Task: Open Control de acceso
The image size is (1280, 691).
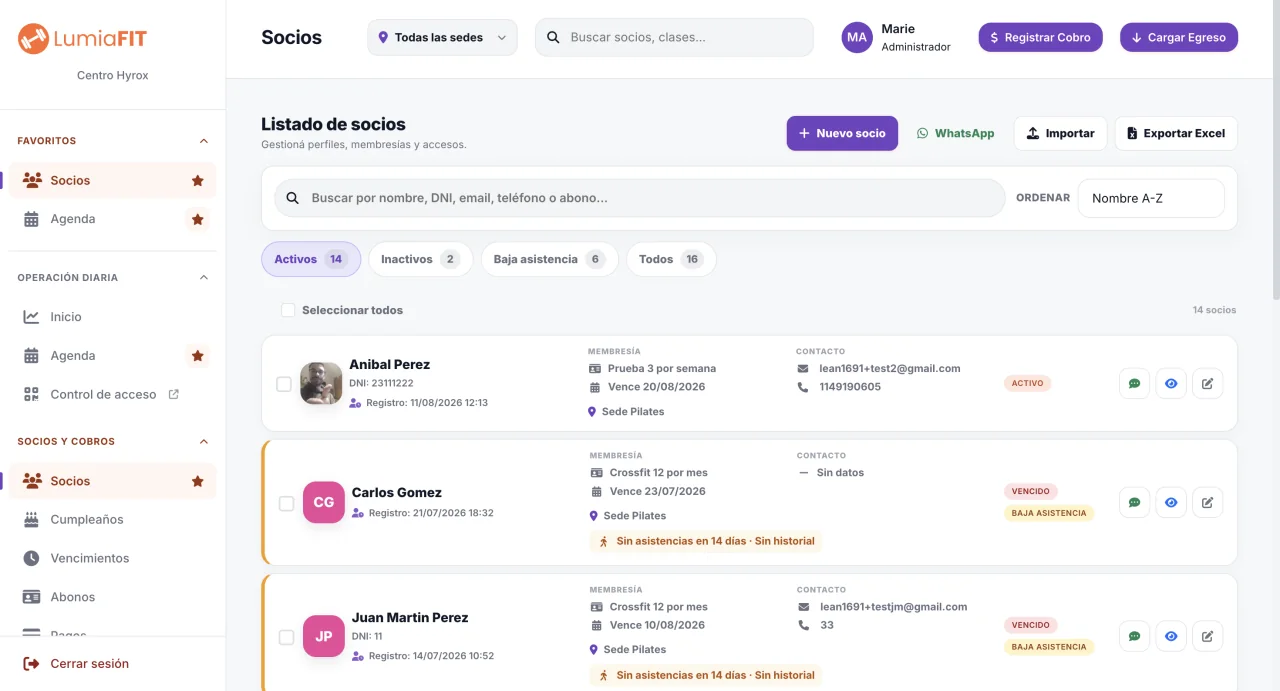Action: pyautogui.click(x=112, y=395)
